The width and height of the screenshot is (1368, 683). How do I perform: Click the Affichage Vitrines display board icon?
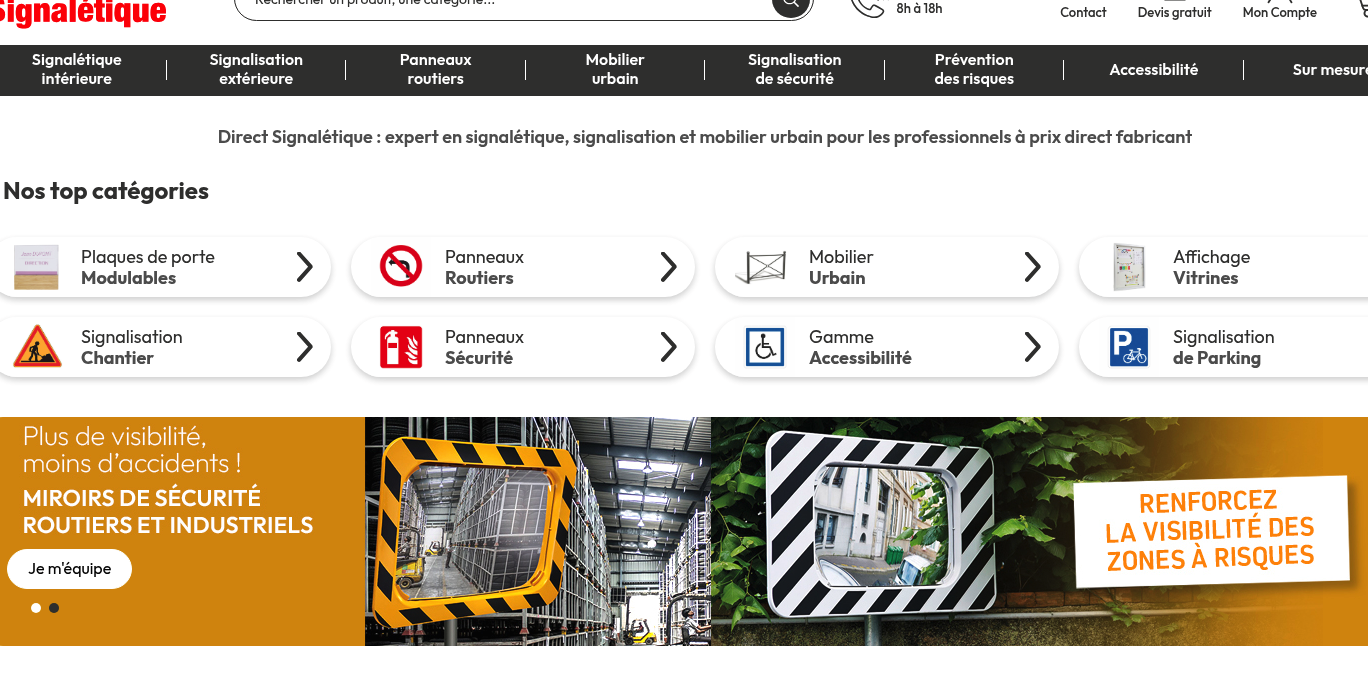point(1129,267)
